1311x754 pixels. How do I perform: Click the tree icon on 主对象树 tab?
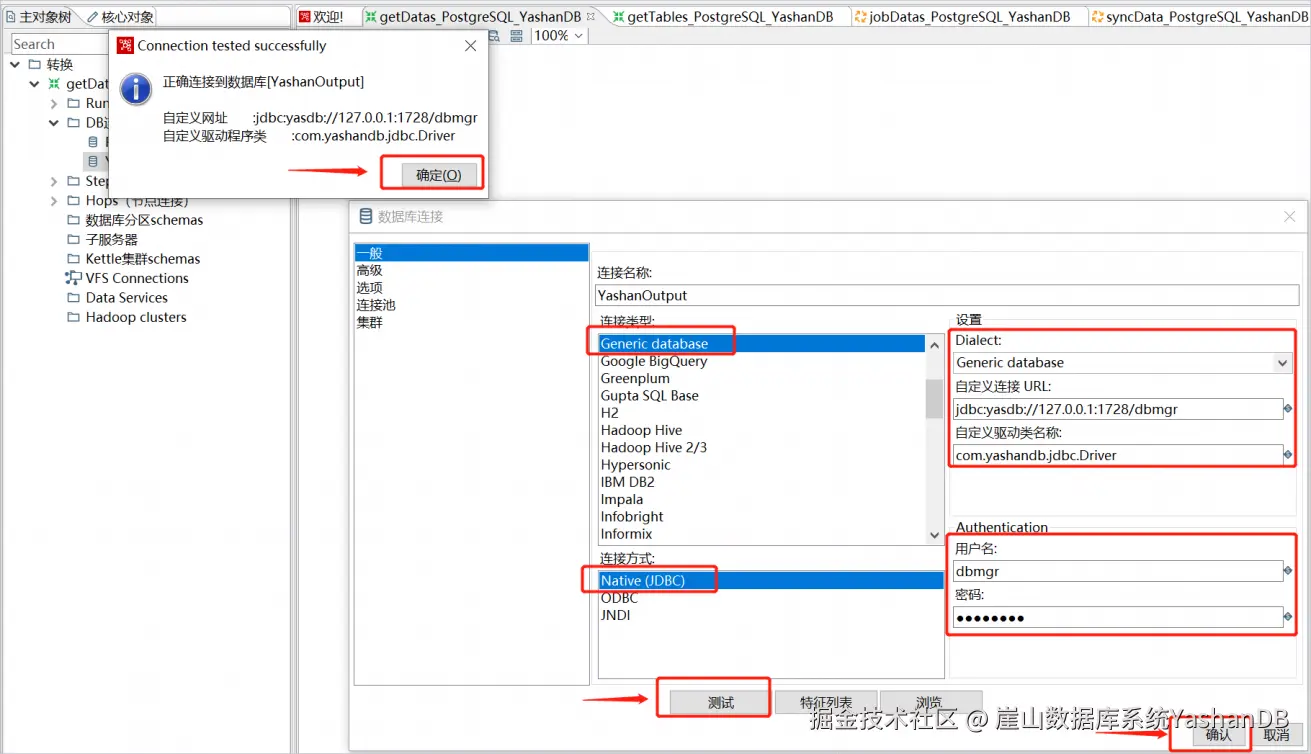pyautogui.click(x=11, y=17)
